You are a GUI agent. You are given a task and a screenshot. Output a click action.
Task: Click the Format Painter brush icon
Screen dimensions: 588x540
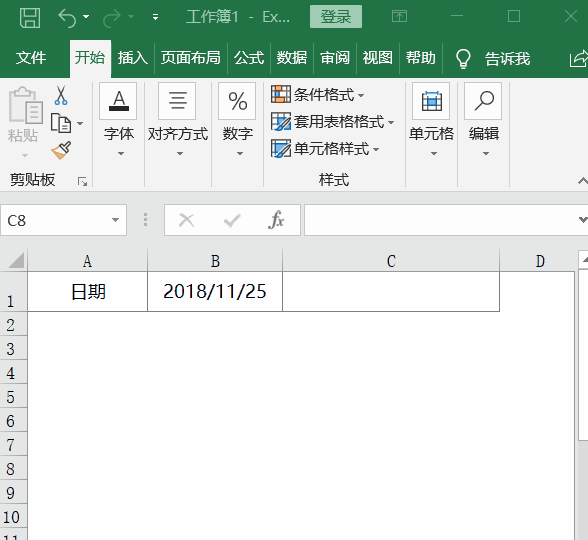(x=62, y=150)
